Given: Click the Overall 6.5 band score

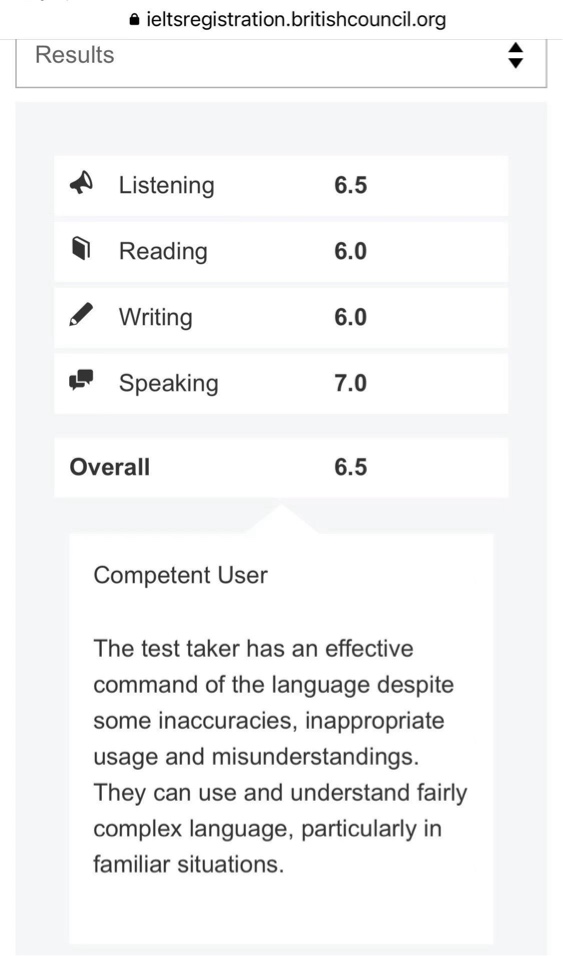Looking at the screenshot, I should 351,467.
